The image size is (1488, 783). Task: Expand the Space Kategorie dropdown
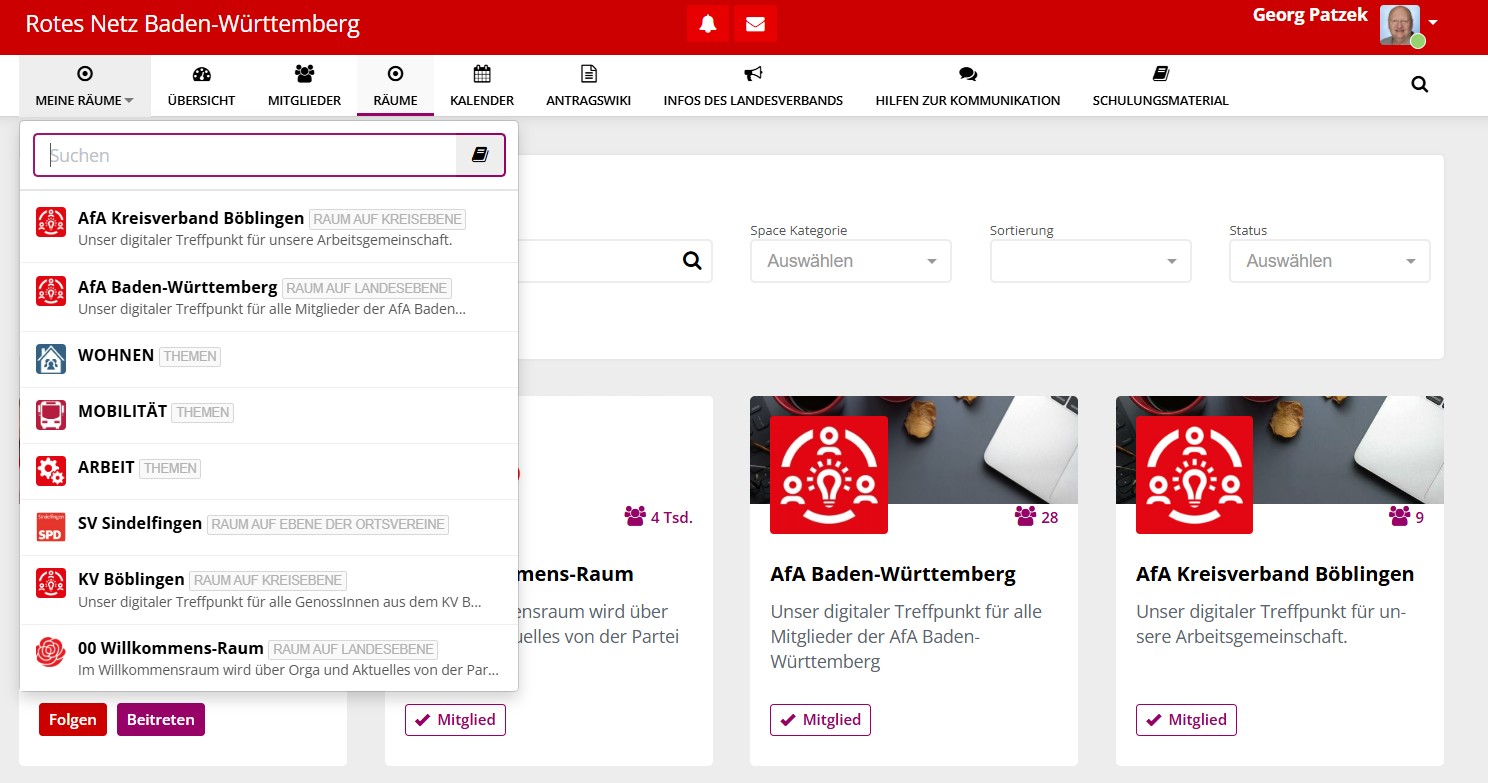click(x=850, y=261)
